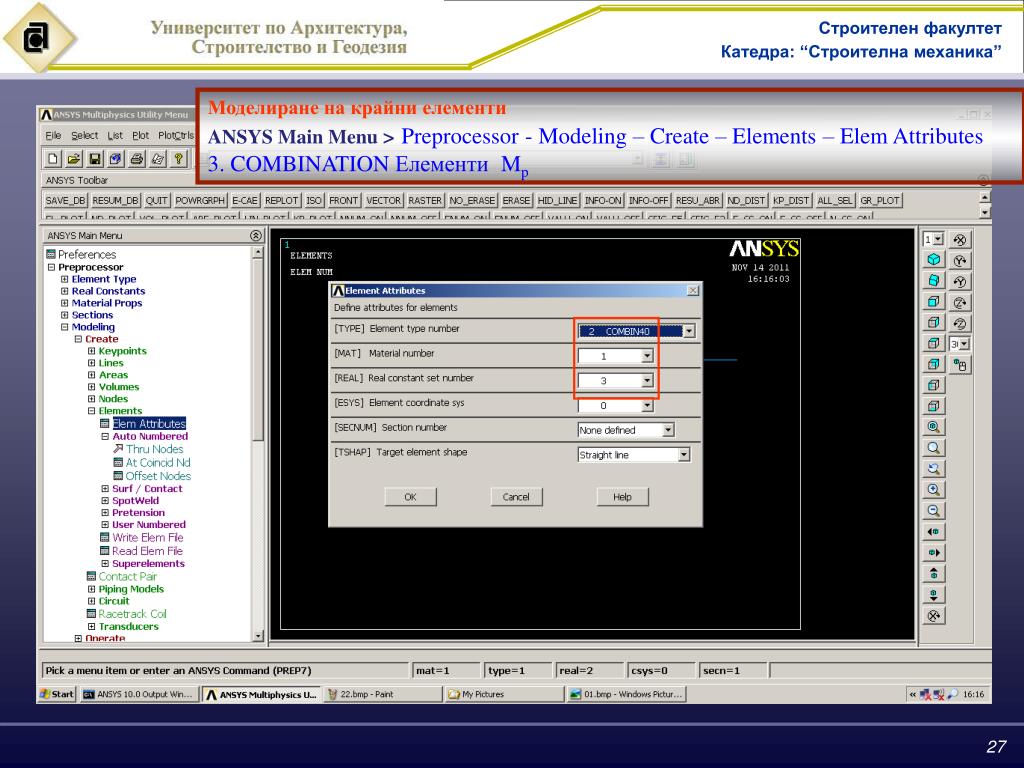Click the Open ANSYS File folder icon
This screenshot has width=1024, height=768.
74,158
